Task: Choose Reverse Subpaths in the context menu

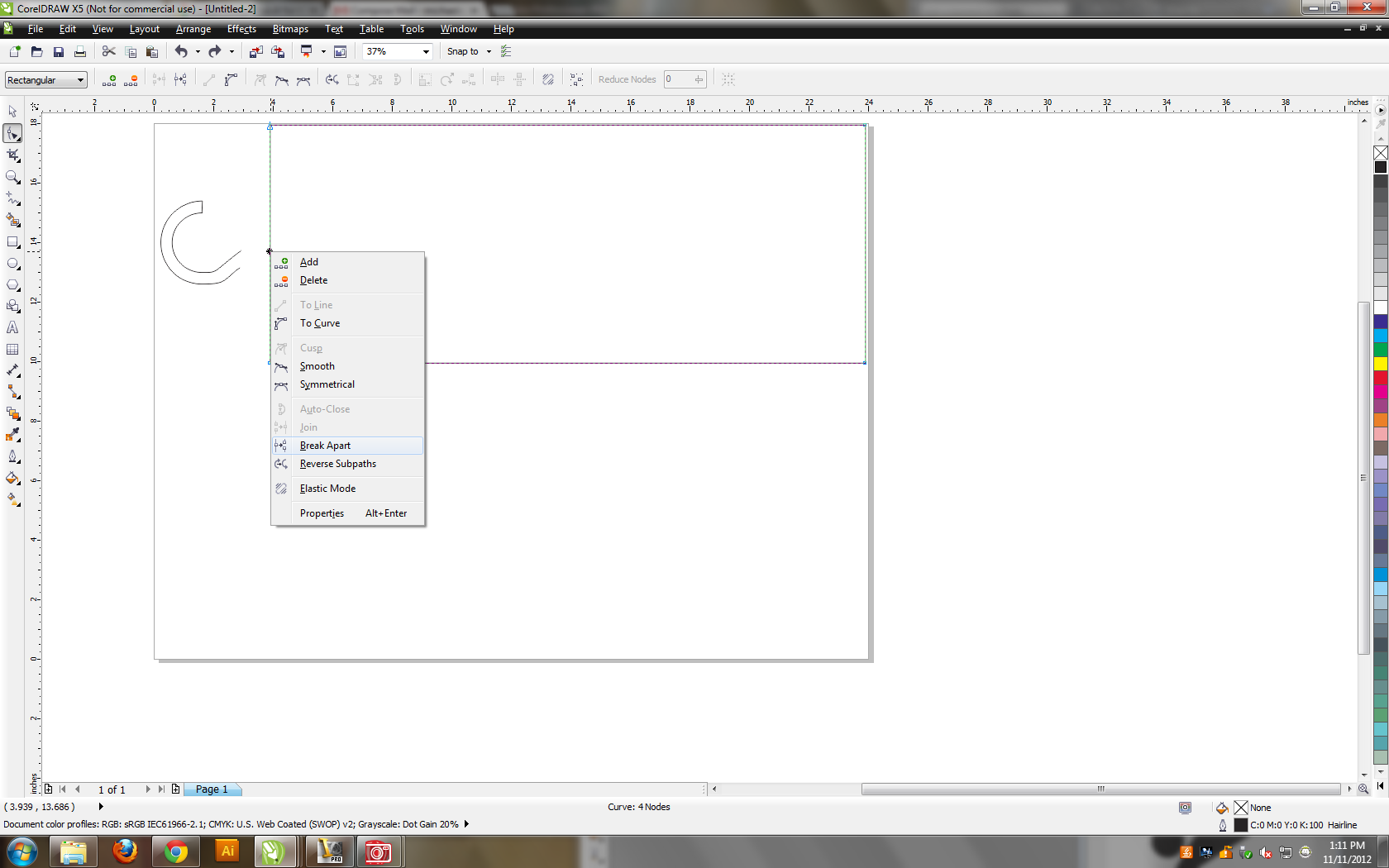Action: [x=347, y=464]
